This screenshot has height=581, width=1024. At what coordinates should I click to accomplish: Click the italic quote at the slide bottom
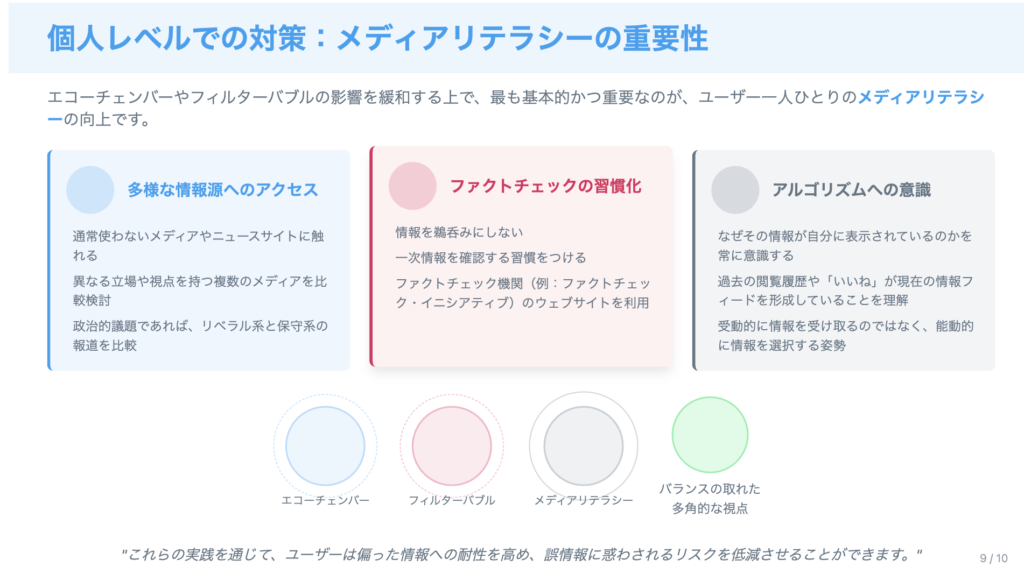(x=521, y=555)
